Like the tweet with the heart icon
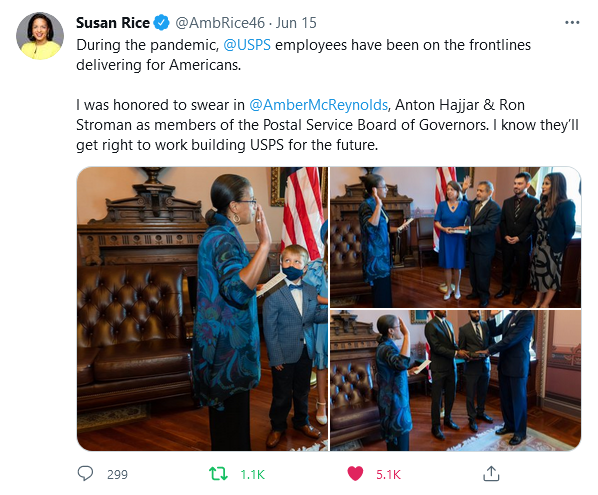 coord(355,474)
